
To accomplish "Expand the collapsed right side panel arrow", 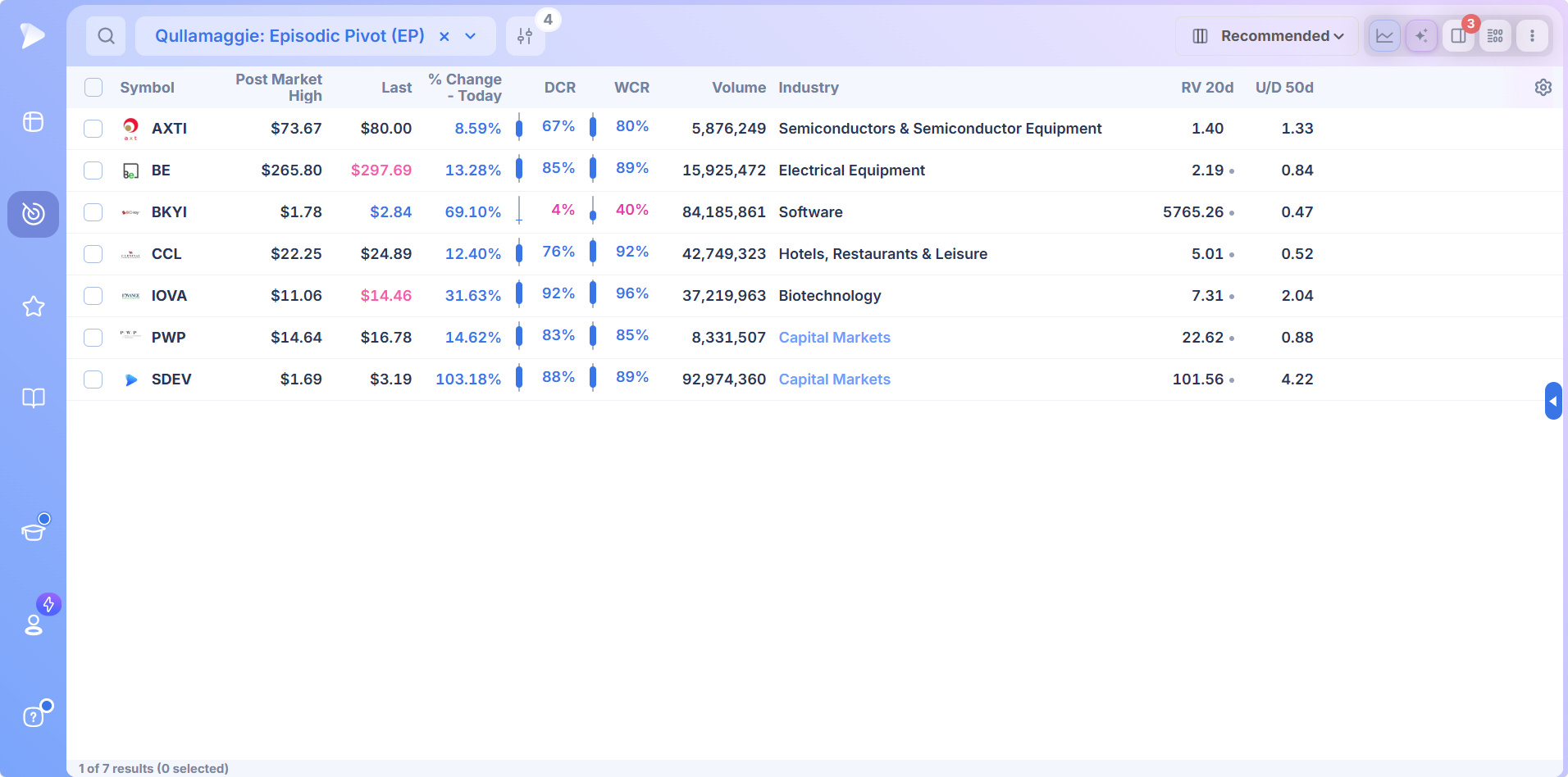I will point(1553,401).
